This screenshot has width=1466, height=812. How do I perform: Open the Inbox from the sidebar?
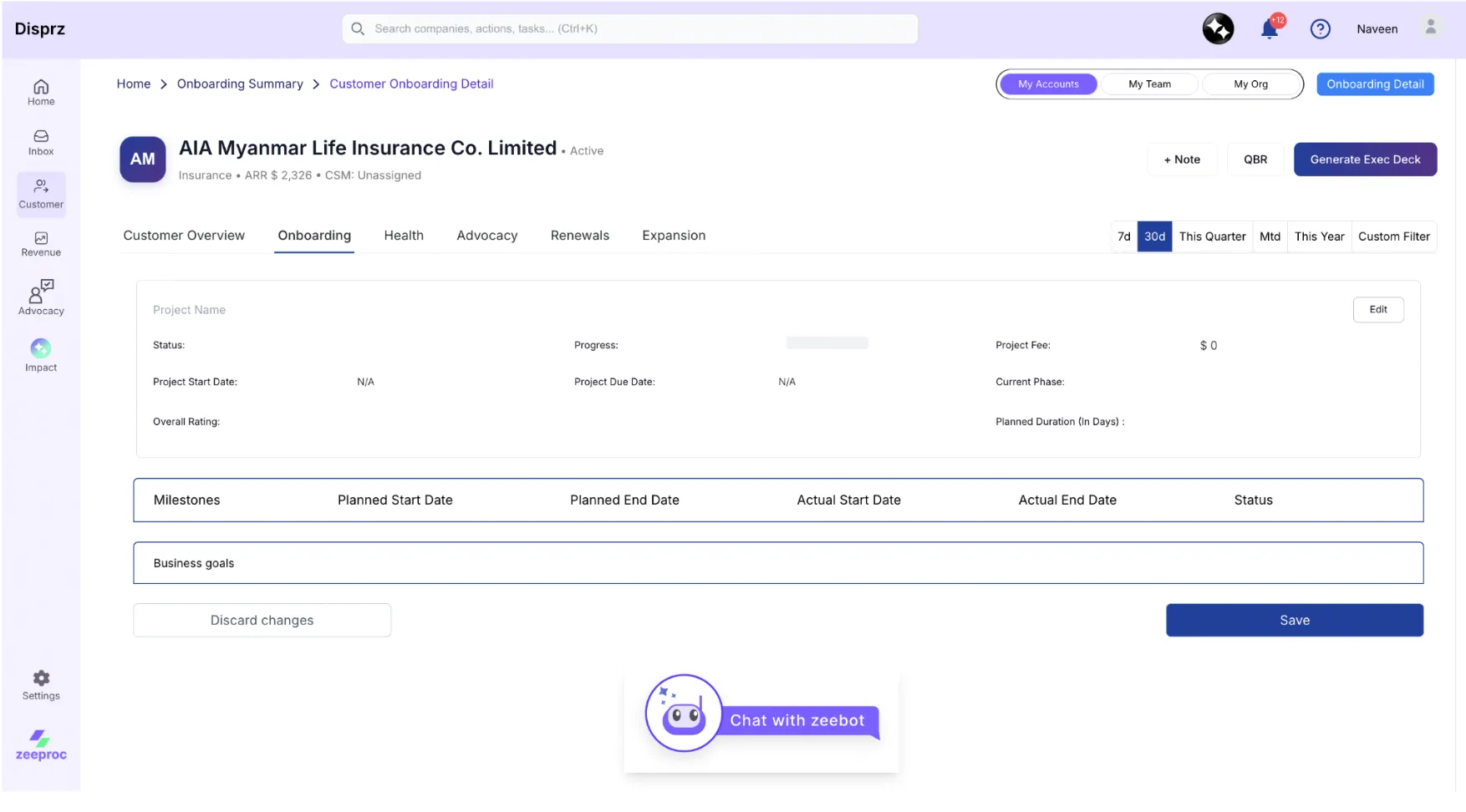tap(40, 142)
